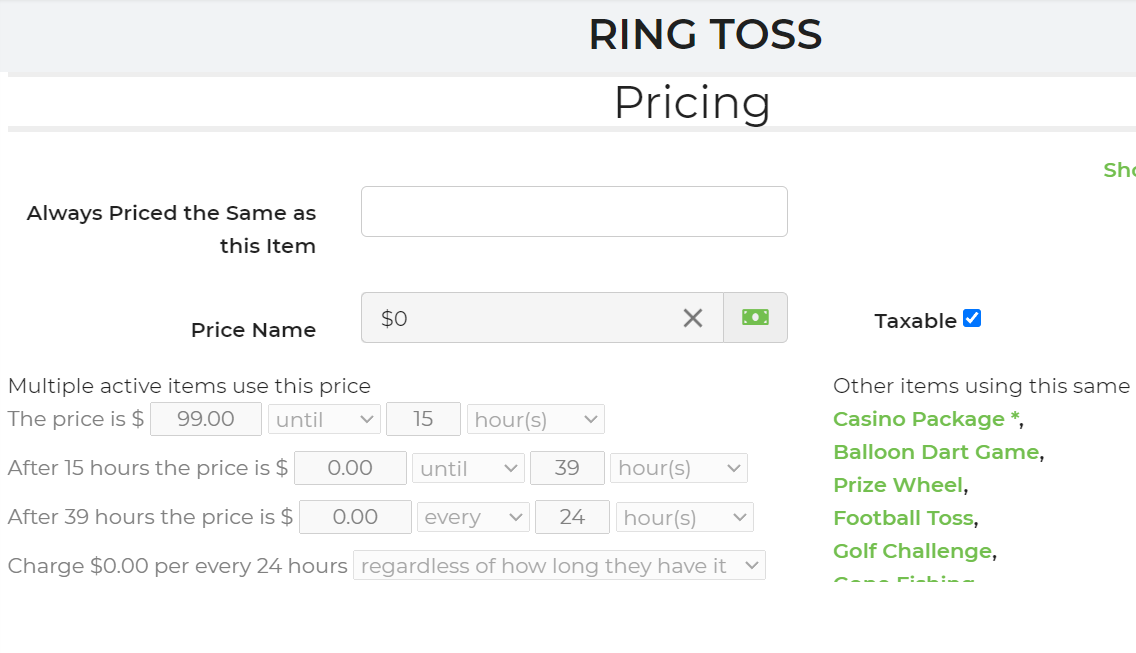Open the hour(s) dropdown next to 15
Screen dimensions: 1136x653
535,419
